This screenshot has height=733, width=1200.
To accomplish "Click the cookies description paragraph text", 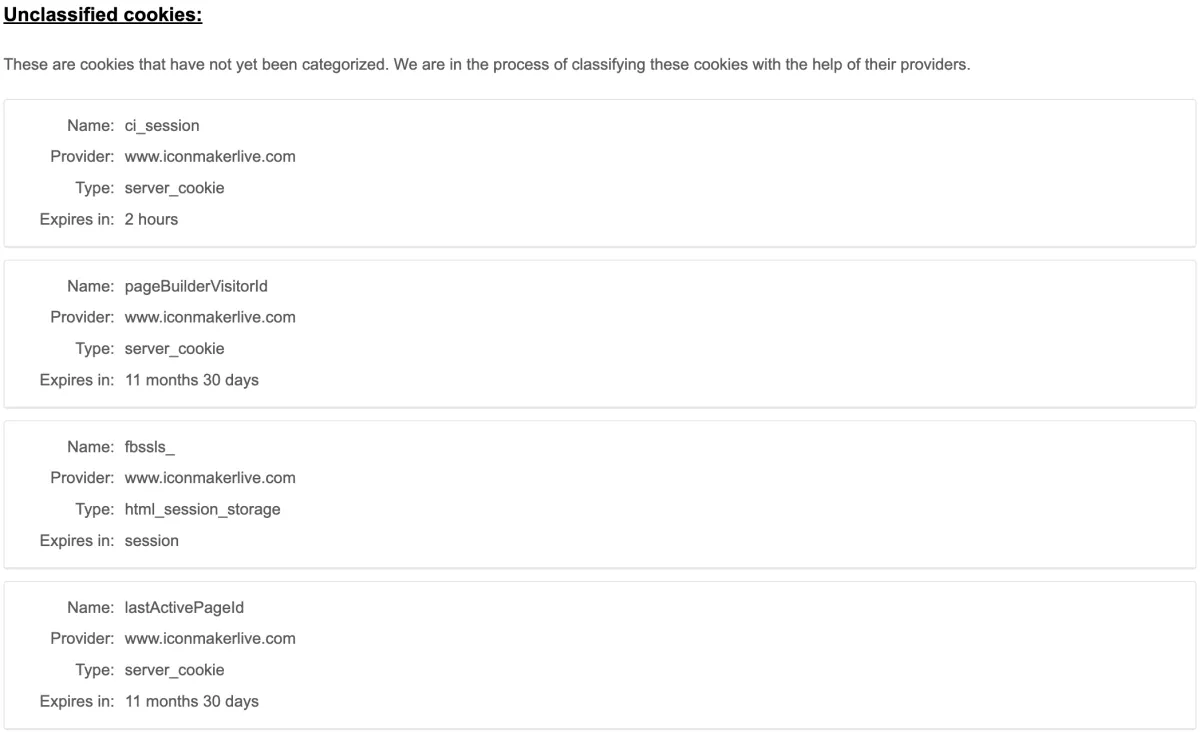I will click(487, 65).
